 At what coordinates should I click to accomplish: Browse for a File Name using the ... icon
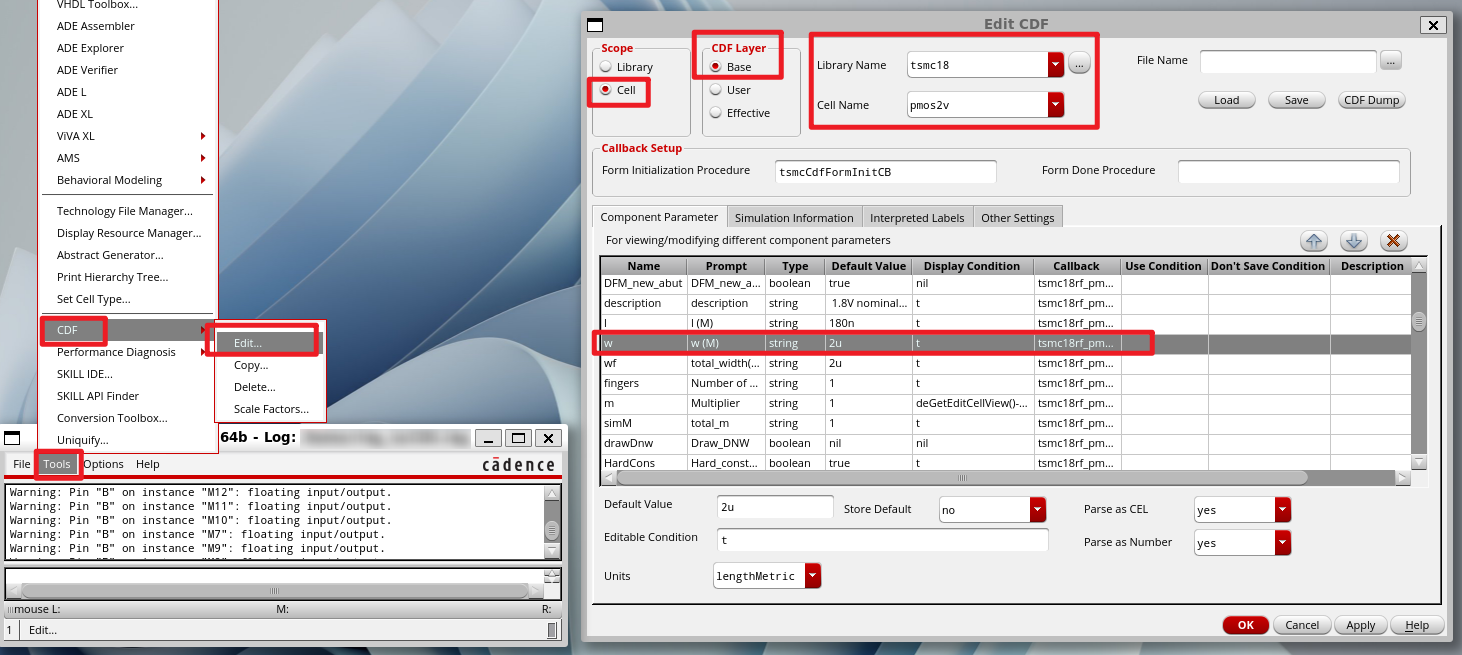[x=1390, y=60]
